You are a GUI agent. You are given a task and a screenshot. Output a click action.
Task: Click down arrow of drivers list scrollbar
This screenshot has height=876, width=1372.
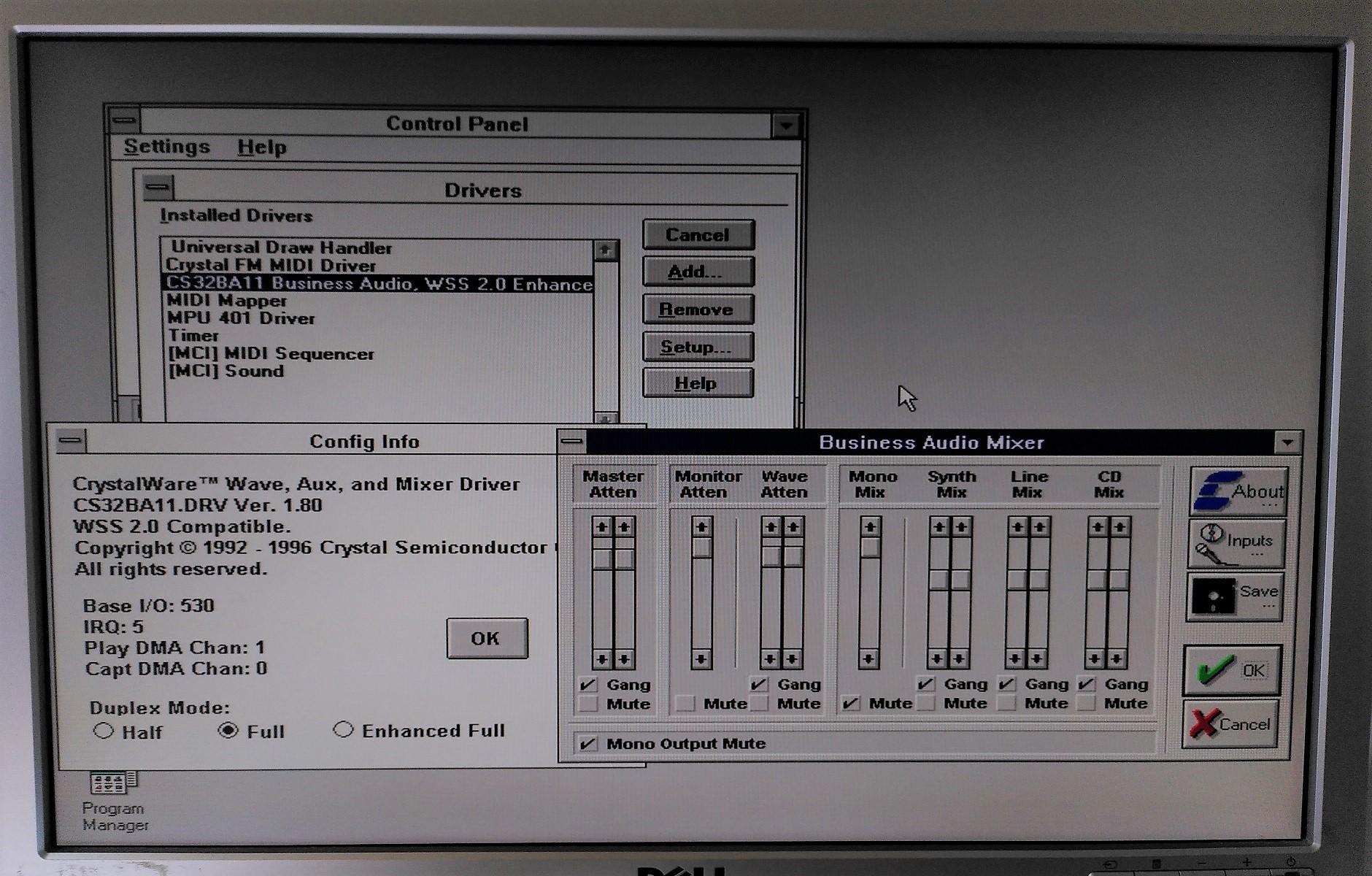point(606,418)
